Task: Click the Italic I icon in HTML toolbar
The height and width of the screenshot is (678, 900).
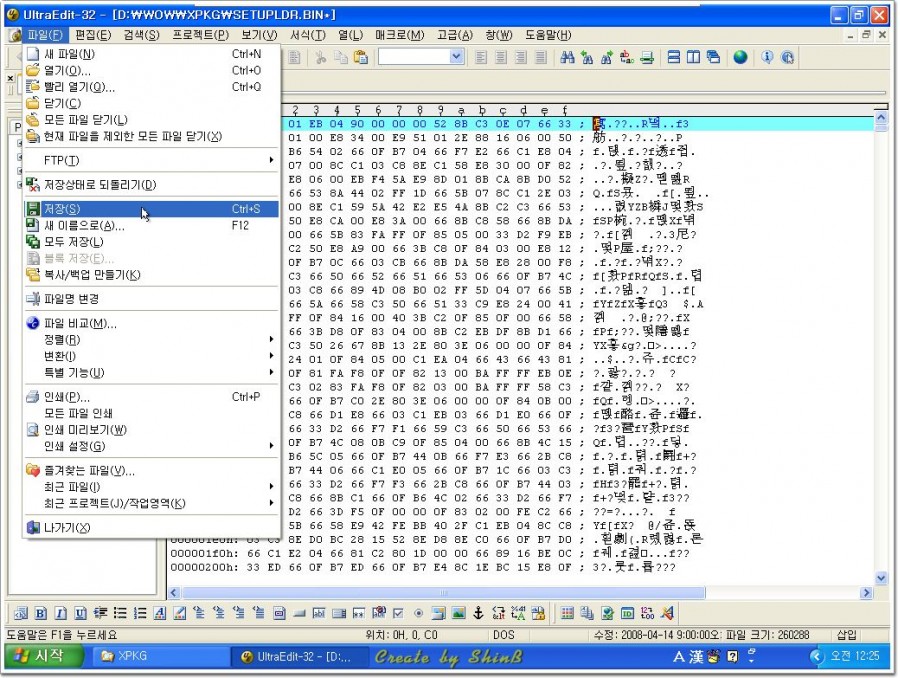Action: click(x=60, y=613)
